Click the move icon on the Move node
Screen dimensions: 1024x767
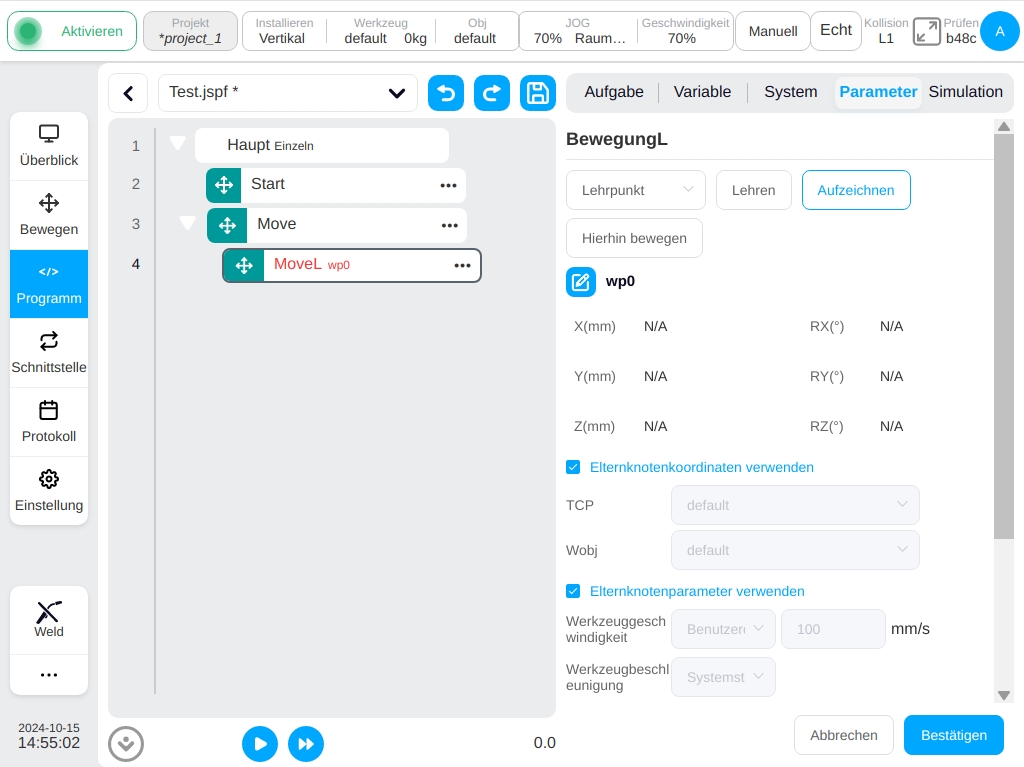tap(227, 225)
